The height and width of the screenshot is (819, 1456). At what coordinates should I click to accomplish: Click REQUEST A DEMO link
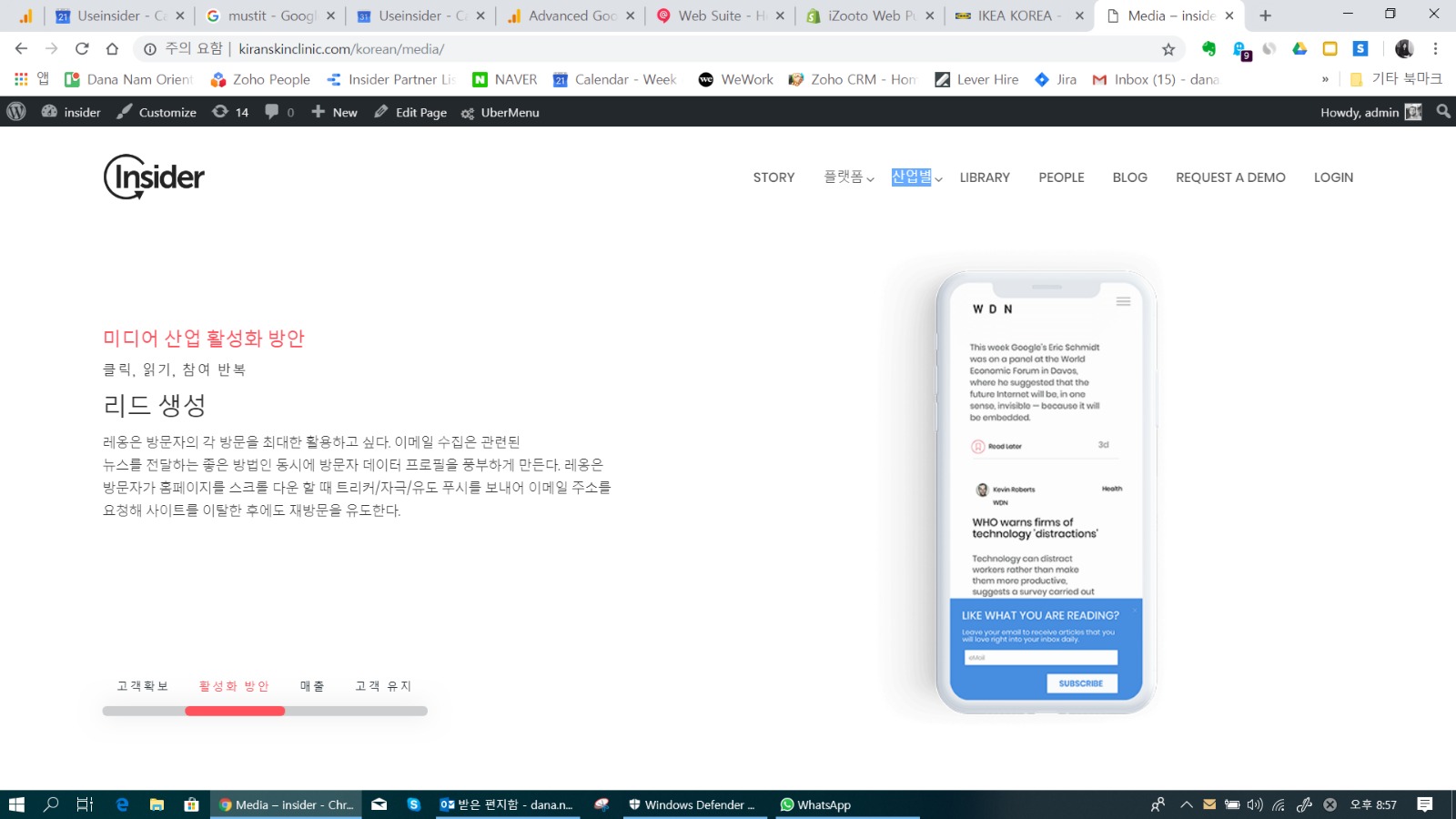1230,177
